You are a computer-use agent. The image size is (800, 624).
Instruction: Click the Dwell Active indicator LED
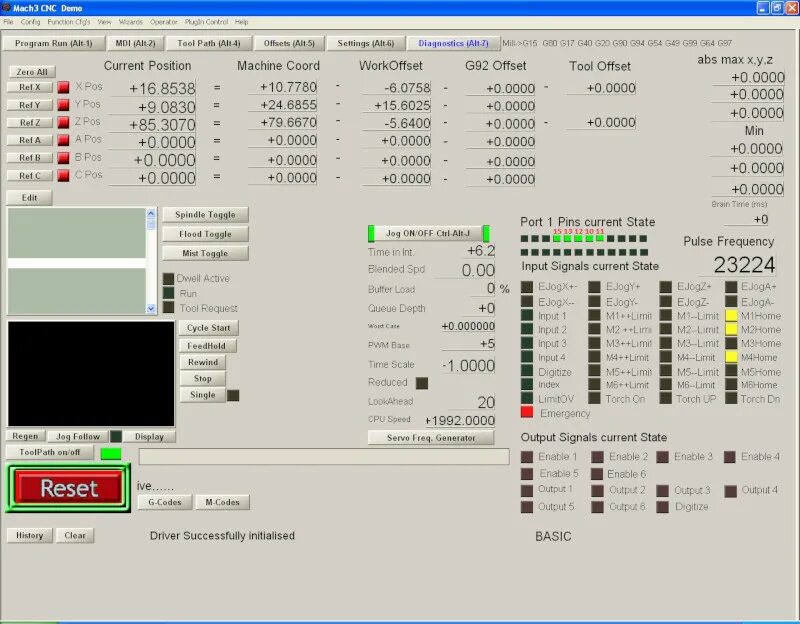tap(168, 279)
